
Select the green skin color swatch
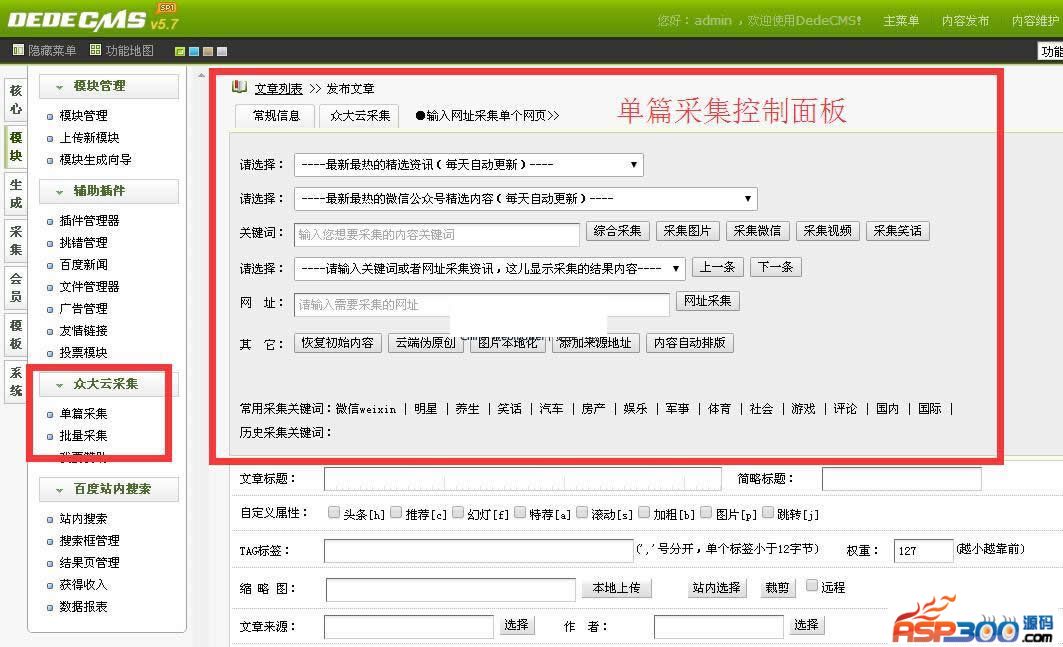pyautogui.click(x=180, y=52)
